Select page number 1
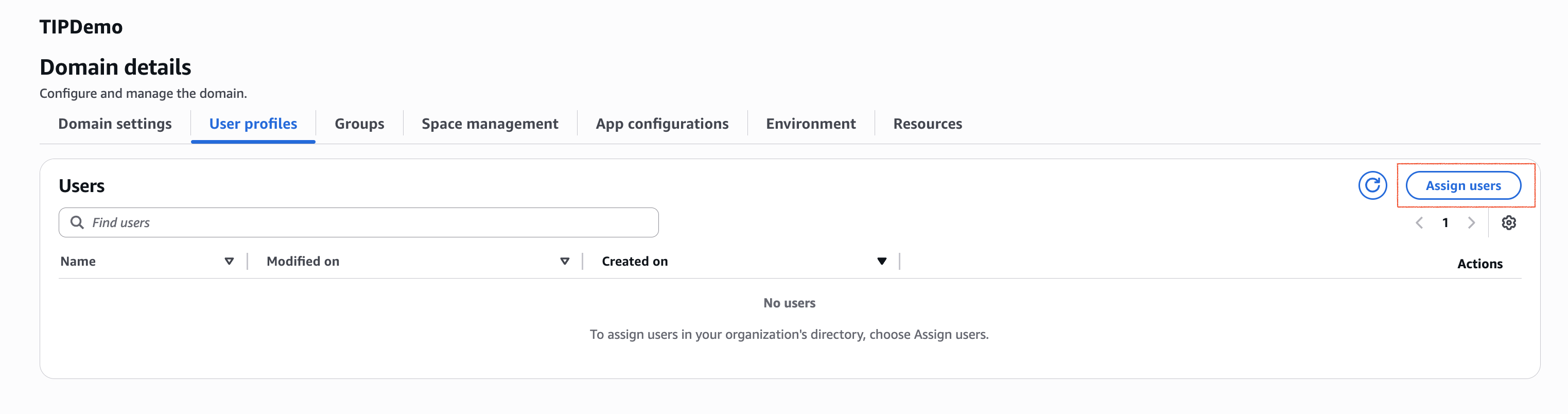The width and height of the screenshot is (1568, 414). coord(1445,223)
